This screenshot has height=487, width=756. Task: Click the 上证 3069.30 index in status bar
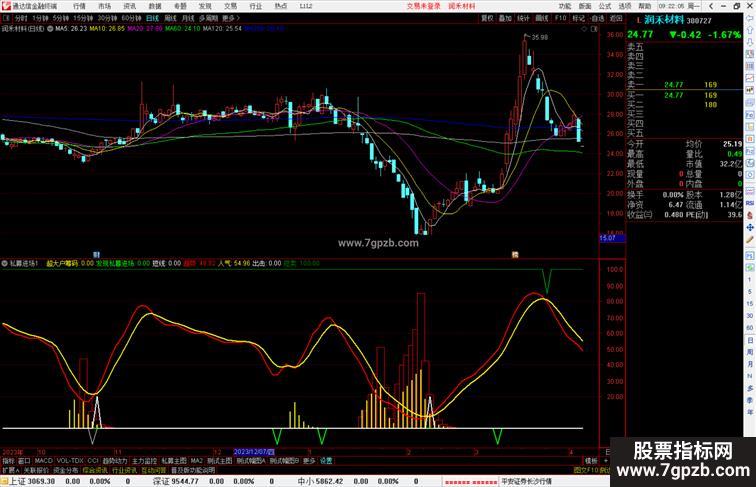click(32, 481)
